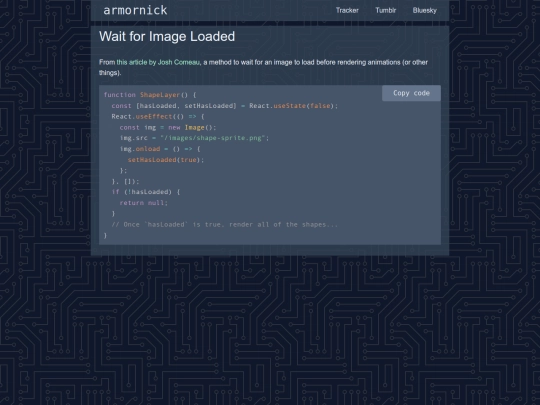This screenshot has width=540, height=405.
Task: Click the 'img.onload = () => {' line
Action: [x=160, y=149]
